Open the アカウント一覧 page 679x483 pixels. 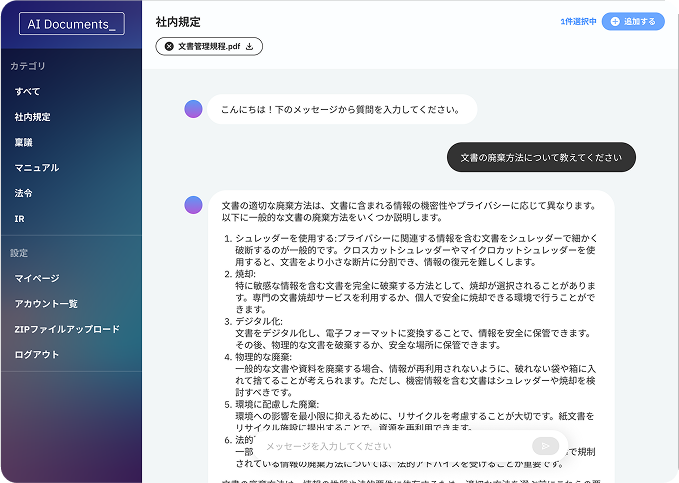46,303
